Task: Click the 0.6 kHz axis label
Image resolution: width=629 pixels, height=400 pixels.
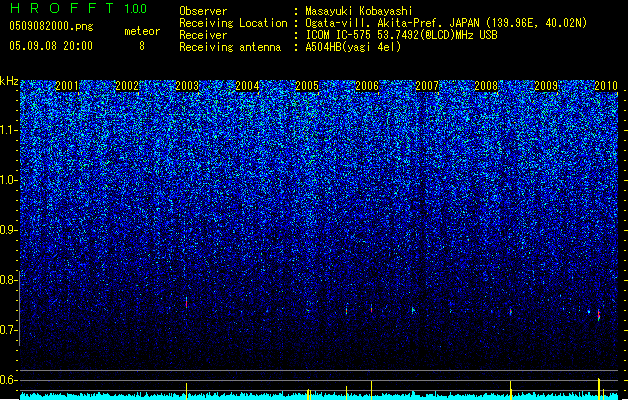Action: tap(9, 380)
